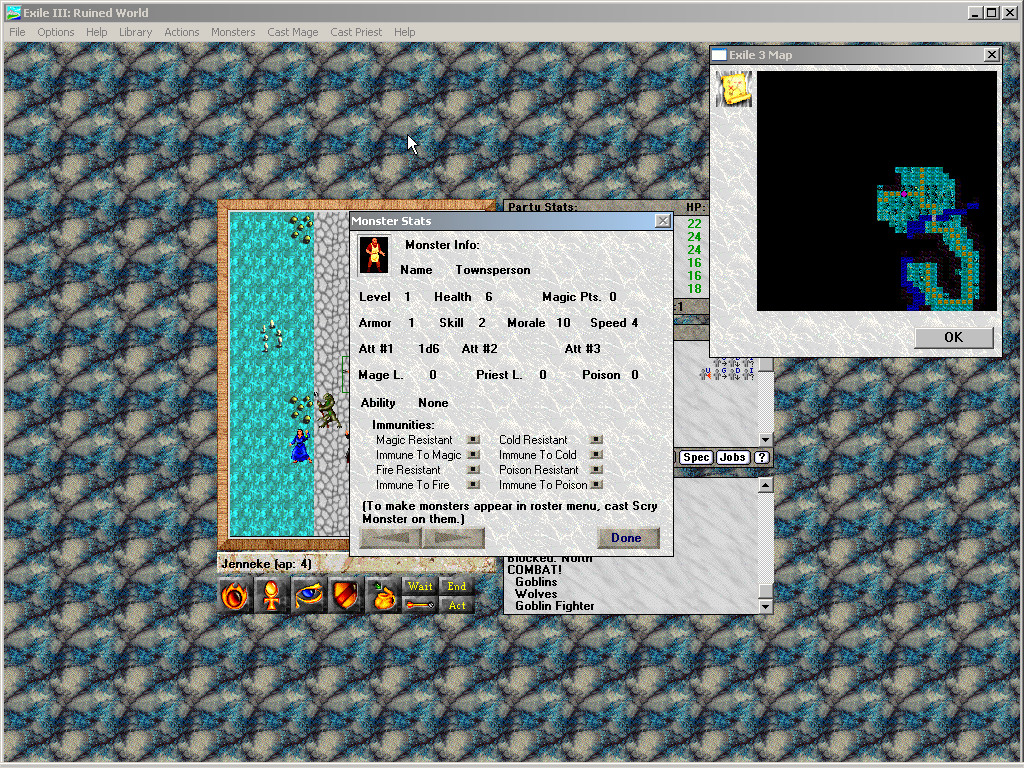Click the Parry shield icon
Image resolution: width=1024 pixels, height=768 pixels.
click(345, 595)
